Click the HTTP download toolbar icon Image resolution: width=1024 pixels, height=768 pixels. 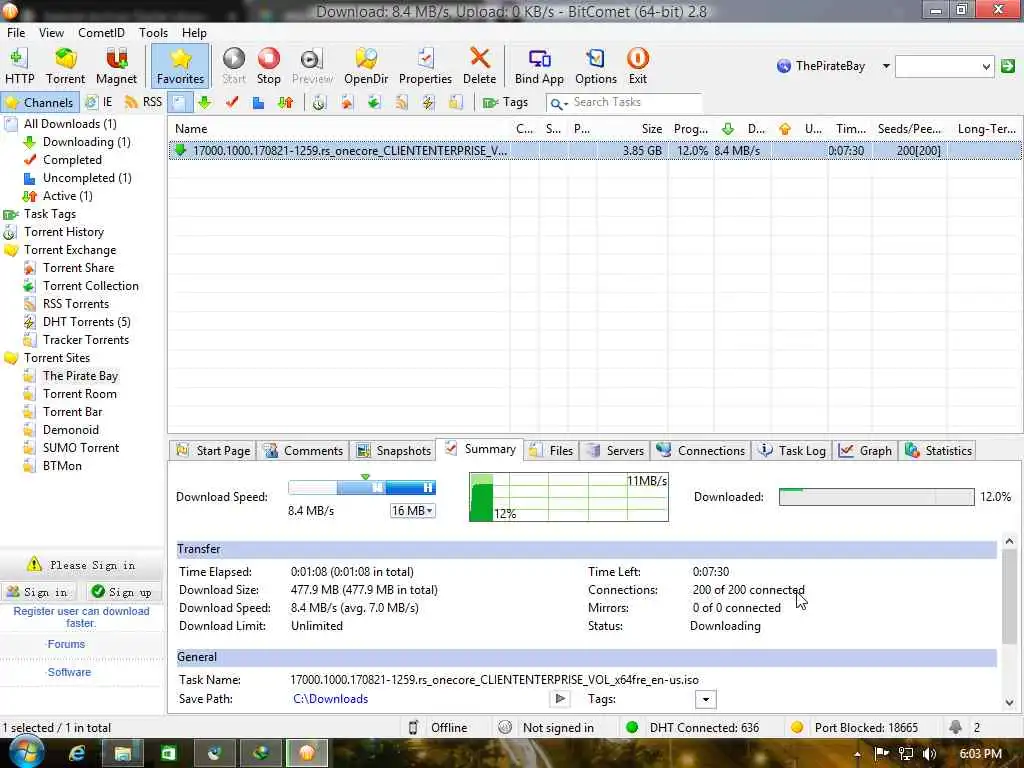[20, 66]
